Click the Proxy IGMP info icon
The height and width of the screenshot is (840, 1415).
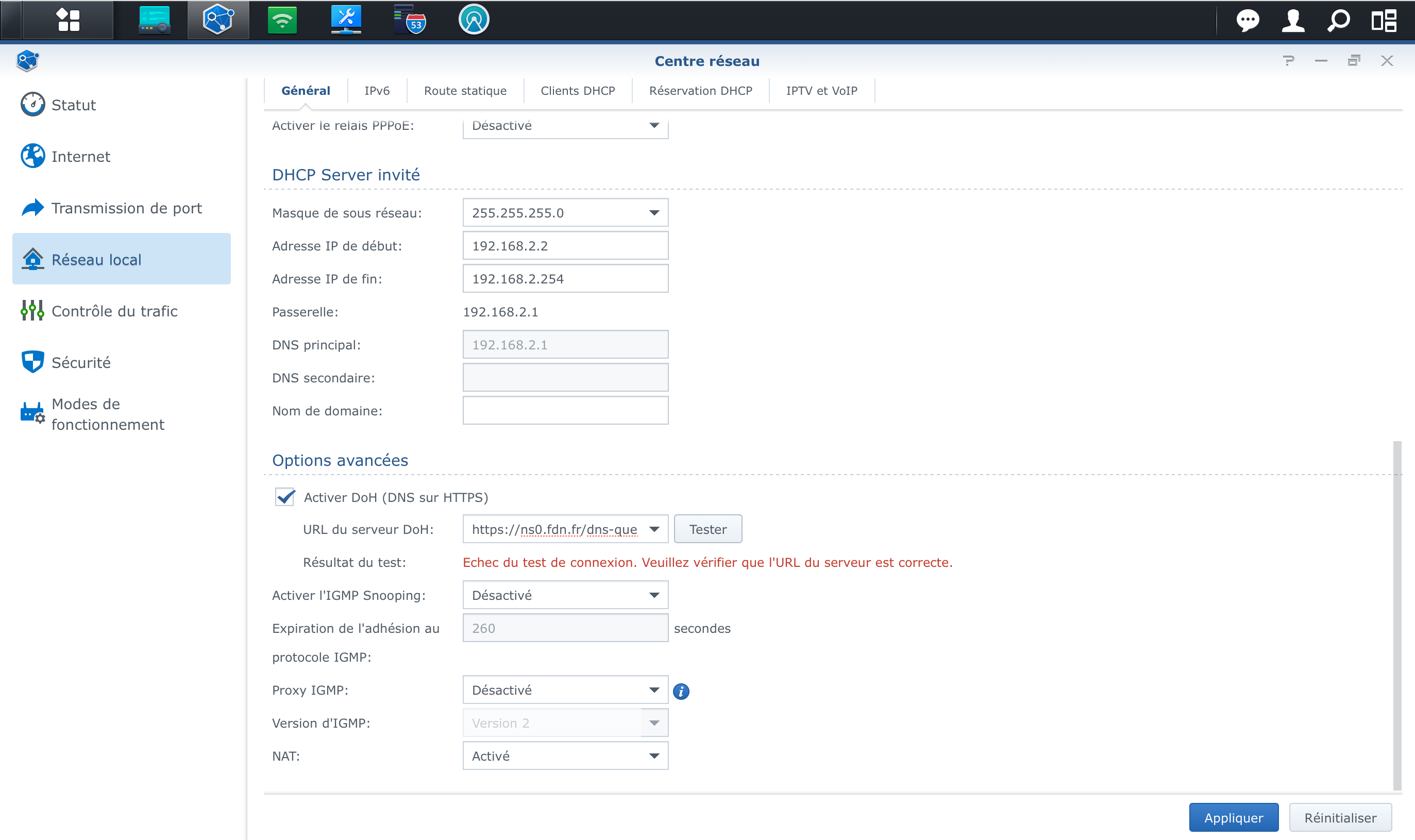tap(681, 691)
